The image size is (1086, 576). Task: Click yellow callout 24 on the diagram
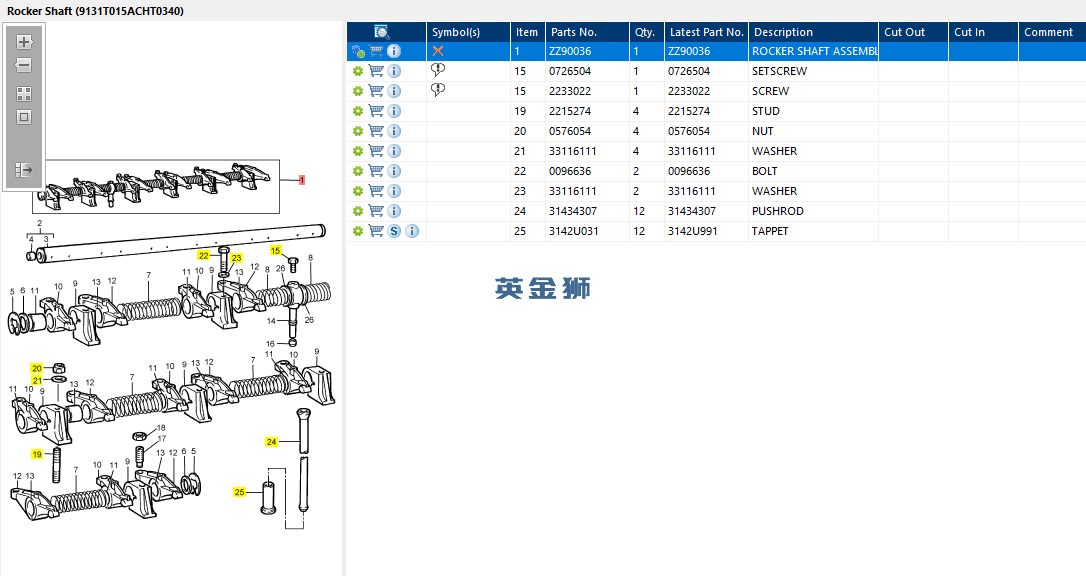(272, 442)
